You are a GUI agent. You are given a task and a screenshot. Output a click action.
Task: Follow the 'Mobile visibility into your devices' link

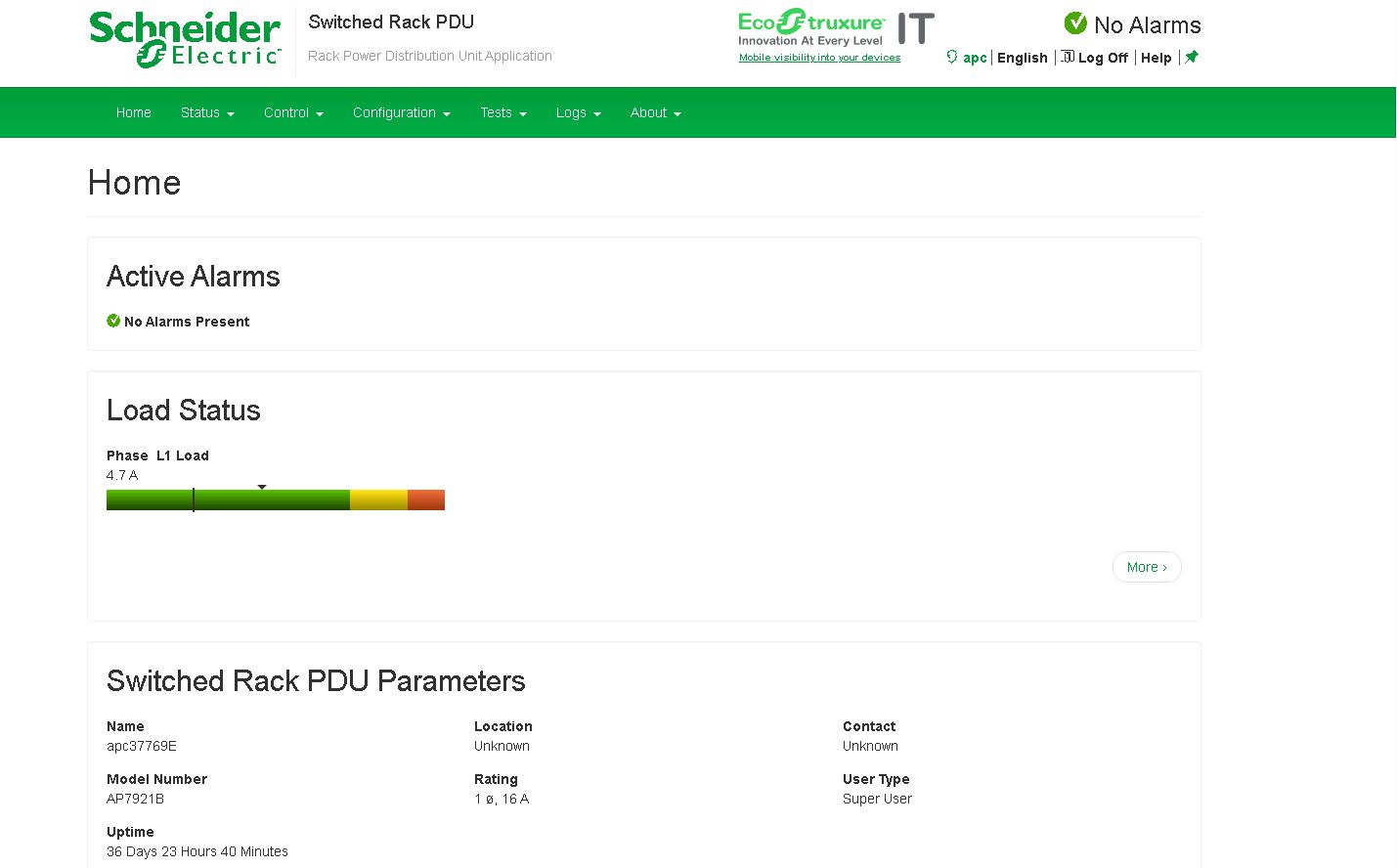[x=819, y=58]
